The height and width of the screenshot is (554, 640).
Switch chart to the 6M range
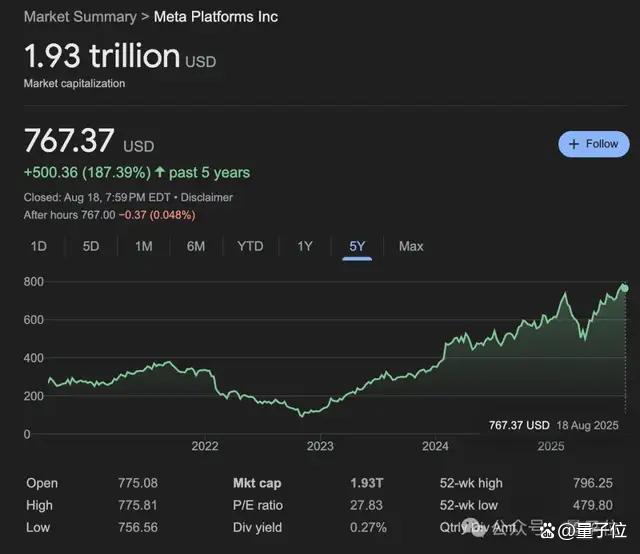[196, 246]
